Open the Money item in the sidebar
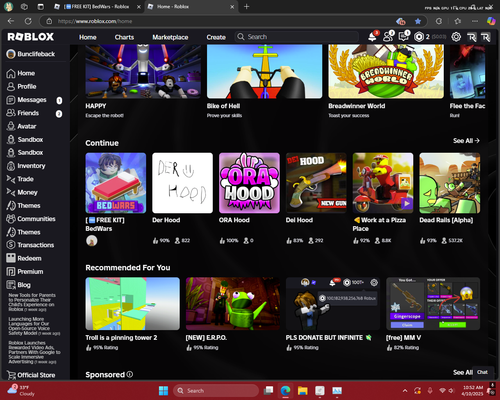The image size is (500, 400). point(22,192)
